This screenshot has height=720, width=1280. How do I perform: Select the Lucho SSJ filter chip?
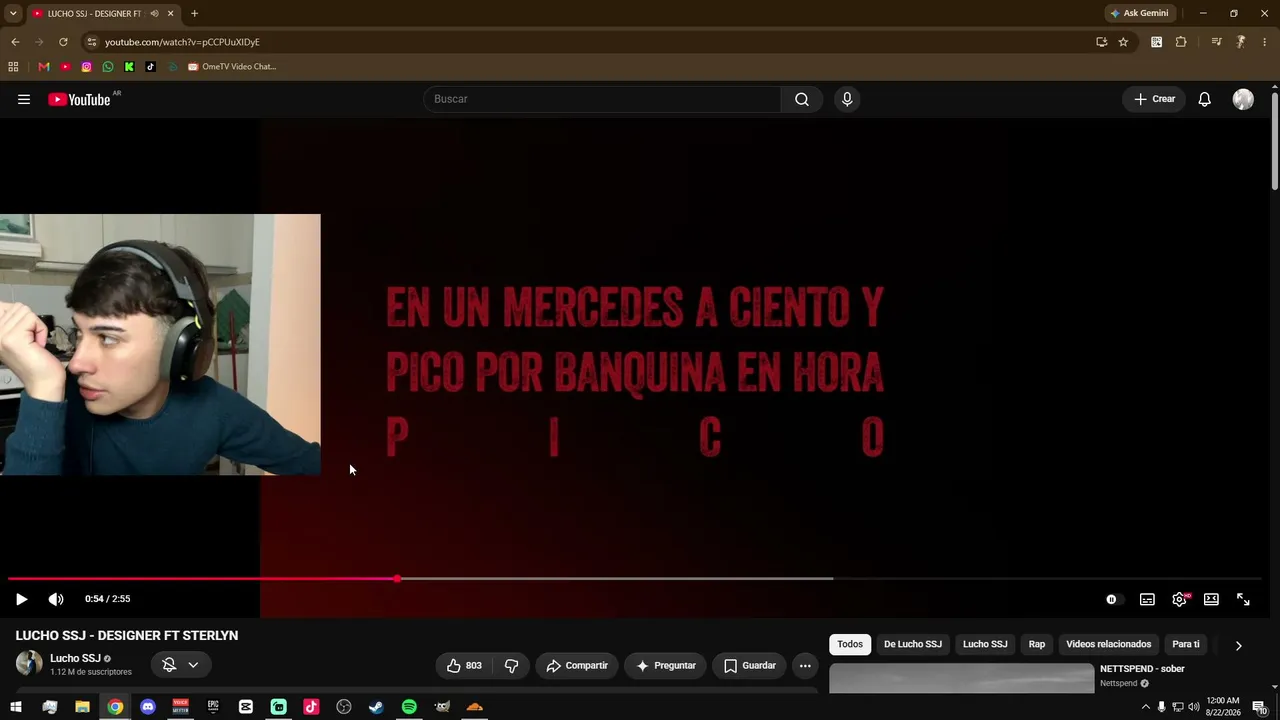click(x=985, y=644)
